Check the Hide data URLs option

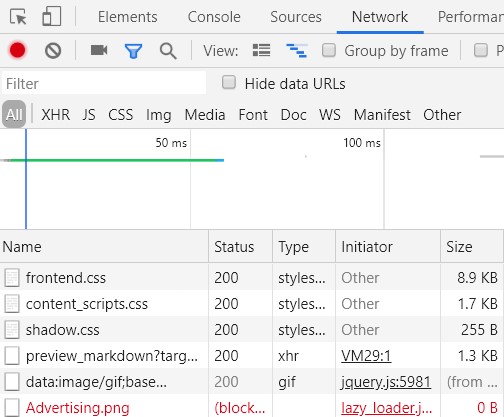[x=229, y=82]
